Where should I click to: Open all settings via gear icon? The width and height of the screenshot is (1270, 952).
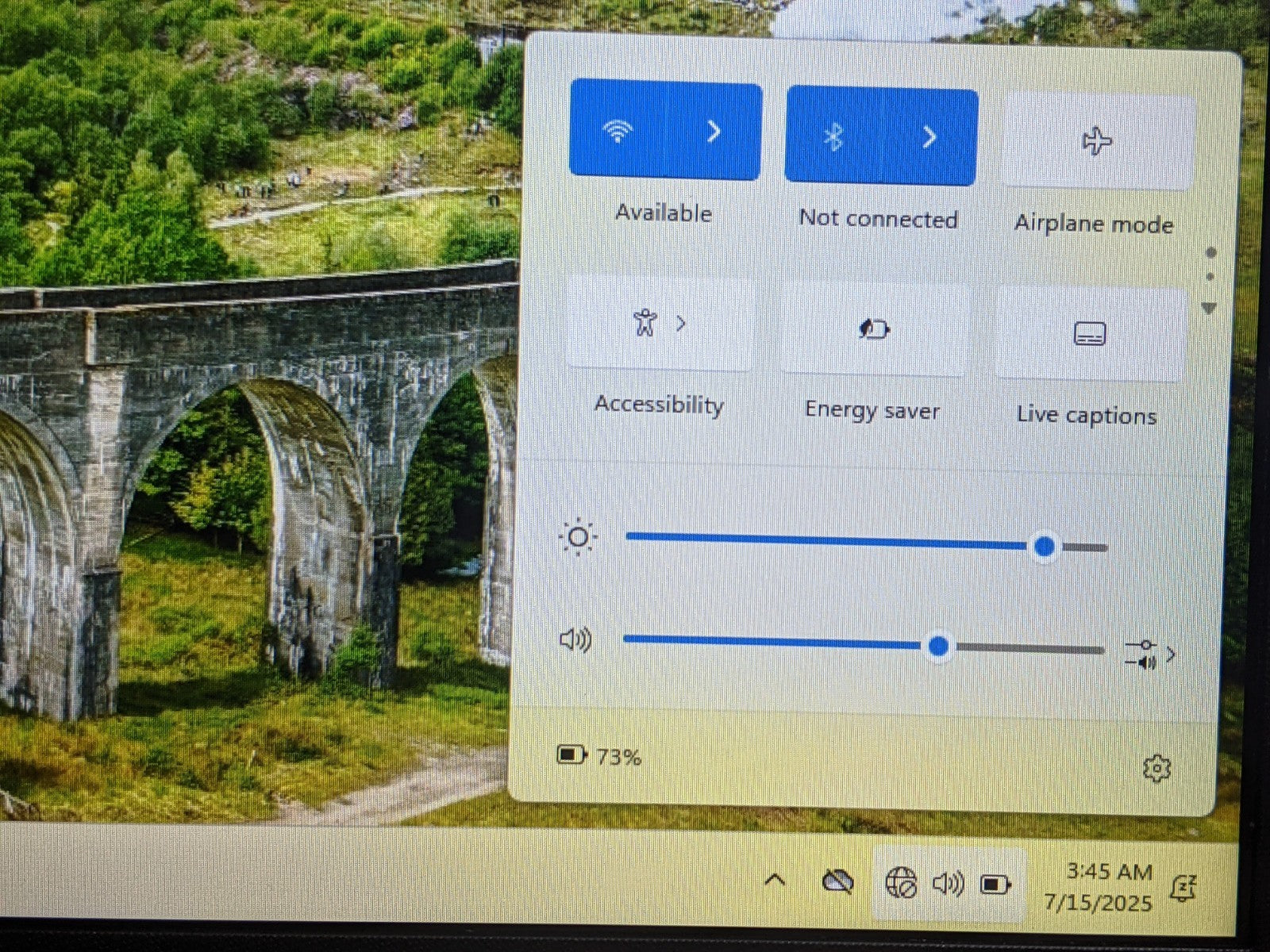click(x=1156, y=768)
